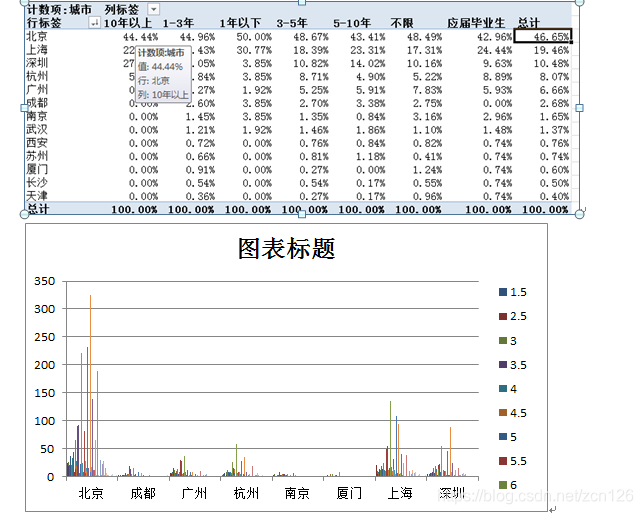Viewport: 643px width, 514px height.
Task: Select the legend entry labeled 4
Action: click(x=508, y=389)
